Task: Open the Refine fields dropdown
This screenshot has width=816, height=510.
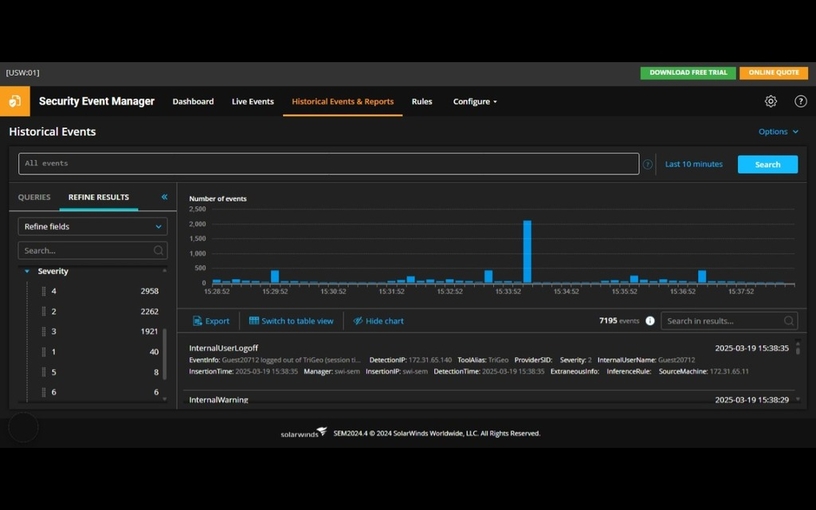Action: (x=93, y=226)
